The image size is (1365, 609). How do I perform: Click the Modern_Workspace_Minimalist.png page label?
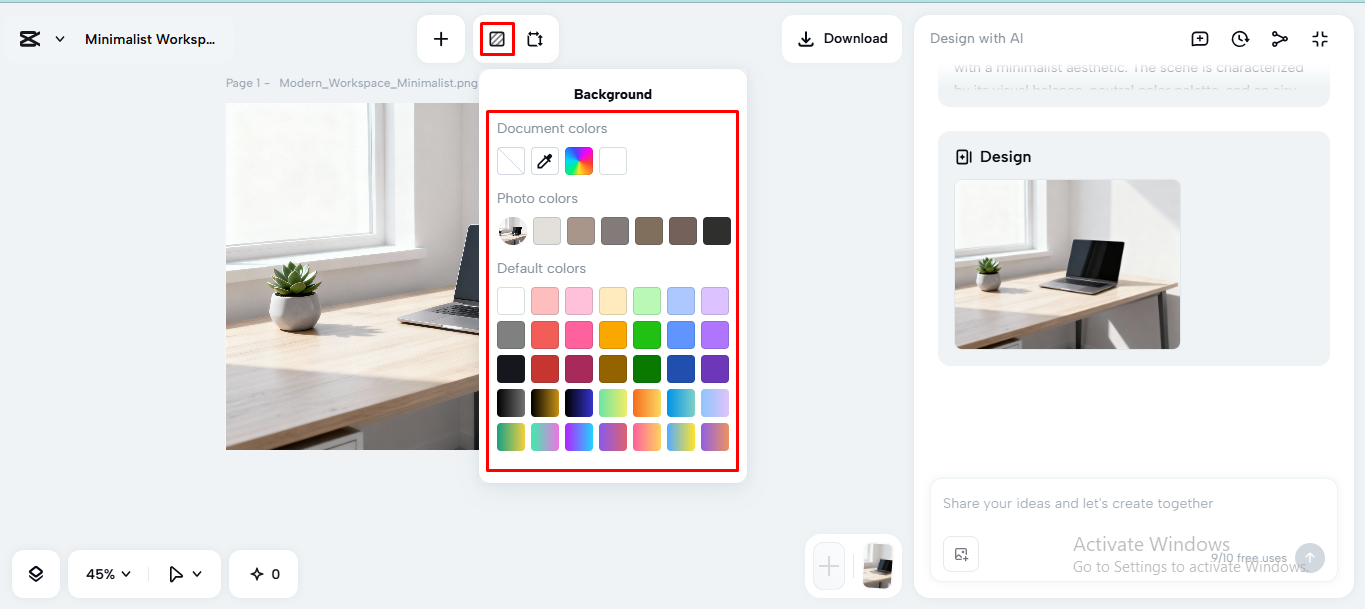pyautogui.click(x=379, y=83)
